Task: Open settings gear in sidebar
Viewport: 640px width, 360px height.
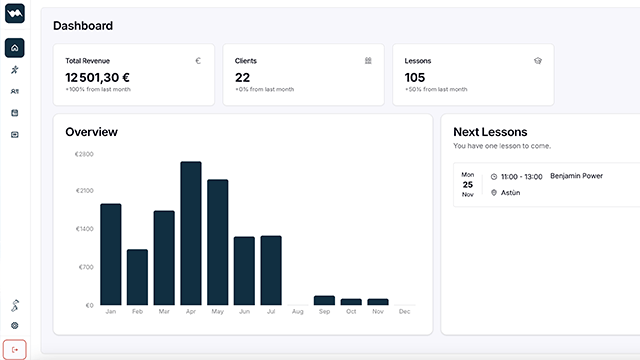Action: coord(15,325)
